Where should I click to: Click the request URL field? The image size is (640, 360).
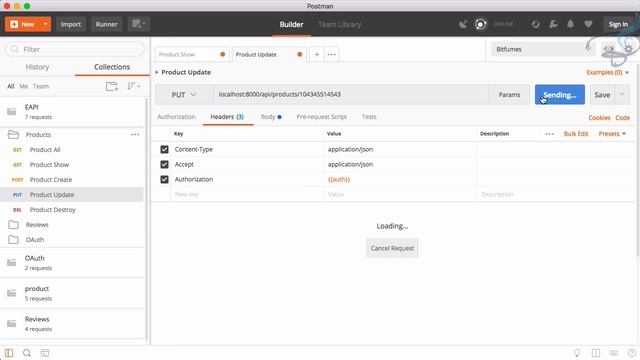pyautogui.click(x=351, y=95)
